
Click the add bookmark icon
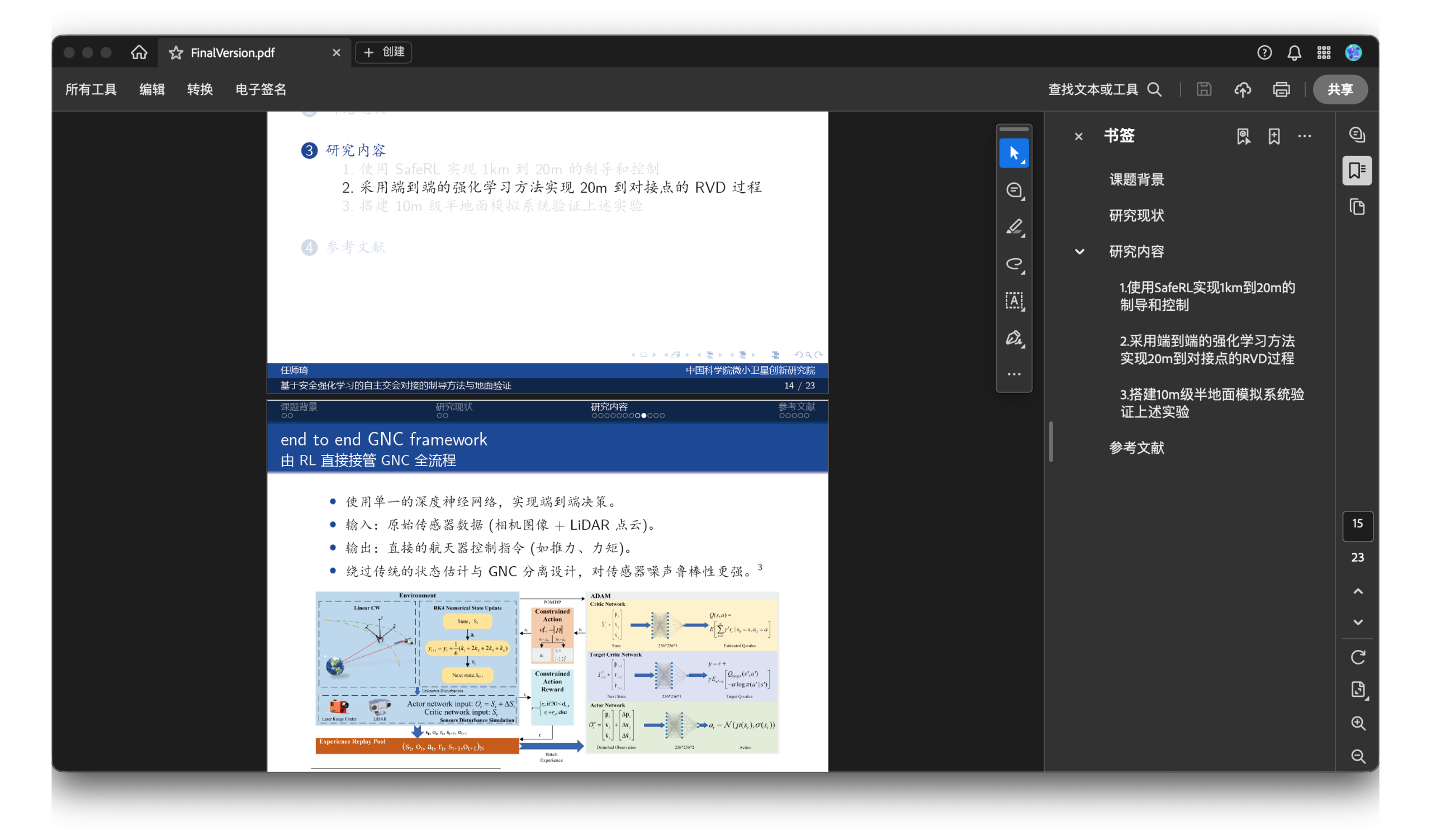(x=1274, y=136)
